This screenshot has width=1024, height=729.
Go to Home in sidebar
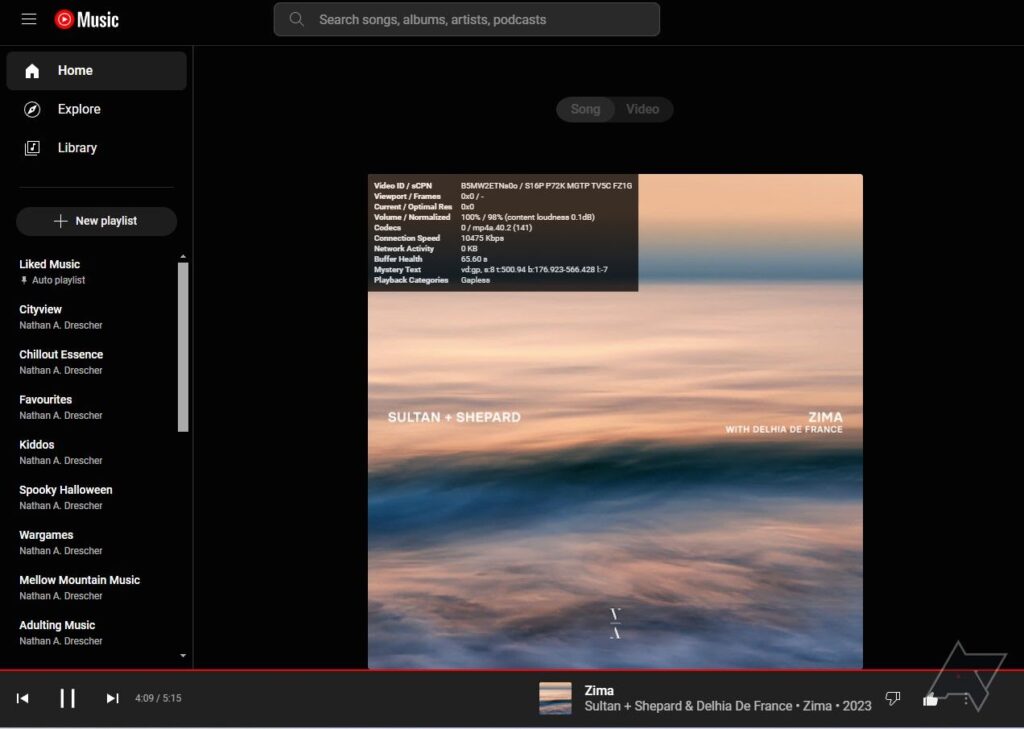pos(97,71)
